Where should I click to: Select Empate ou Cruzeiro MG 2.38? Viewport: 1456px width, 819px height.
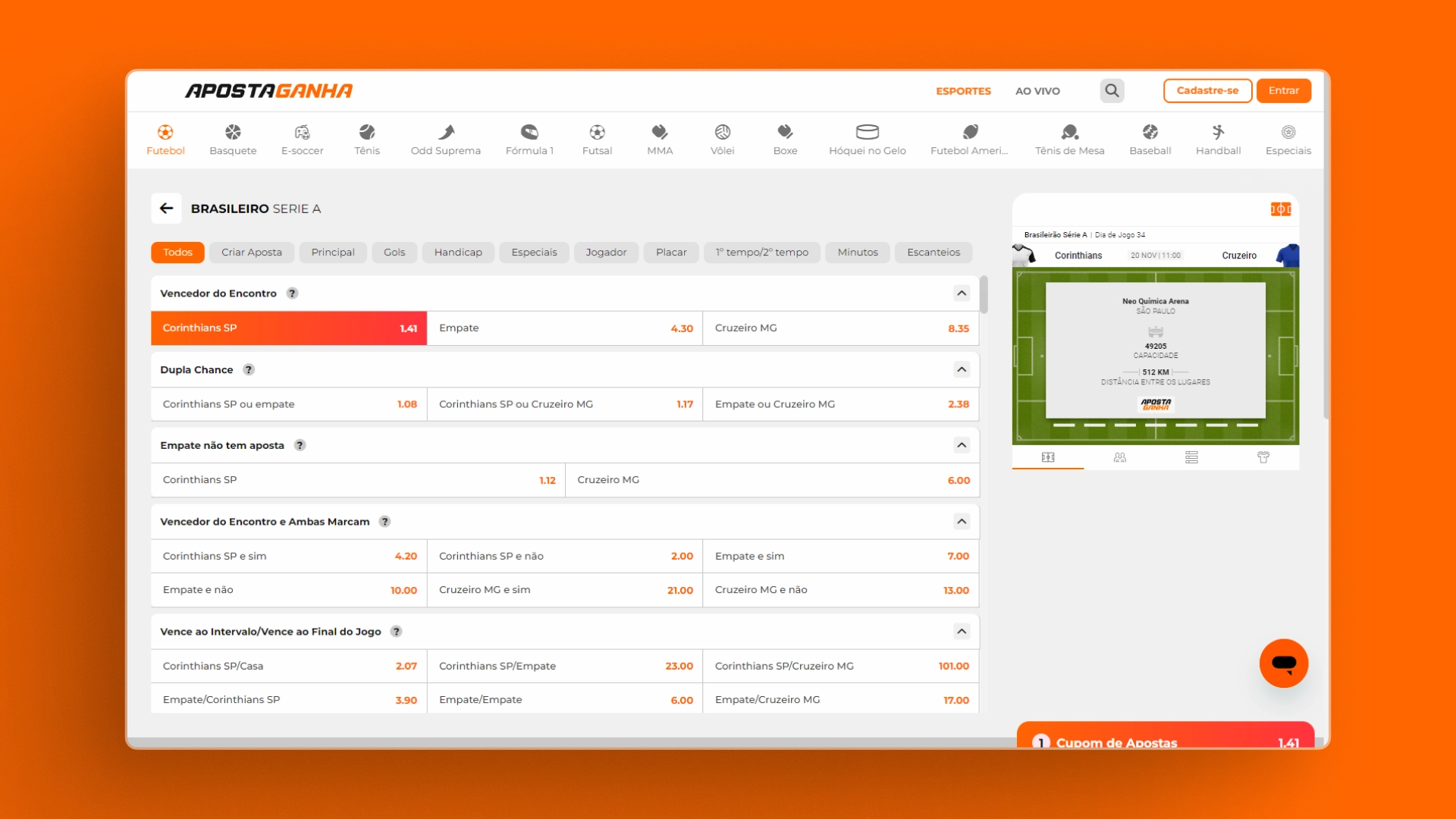tap(841, 404)
